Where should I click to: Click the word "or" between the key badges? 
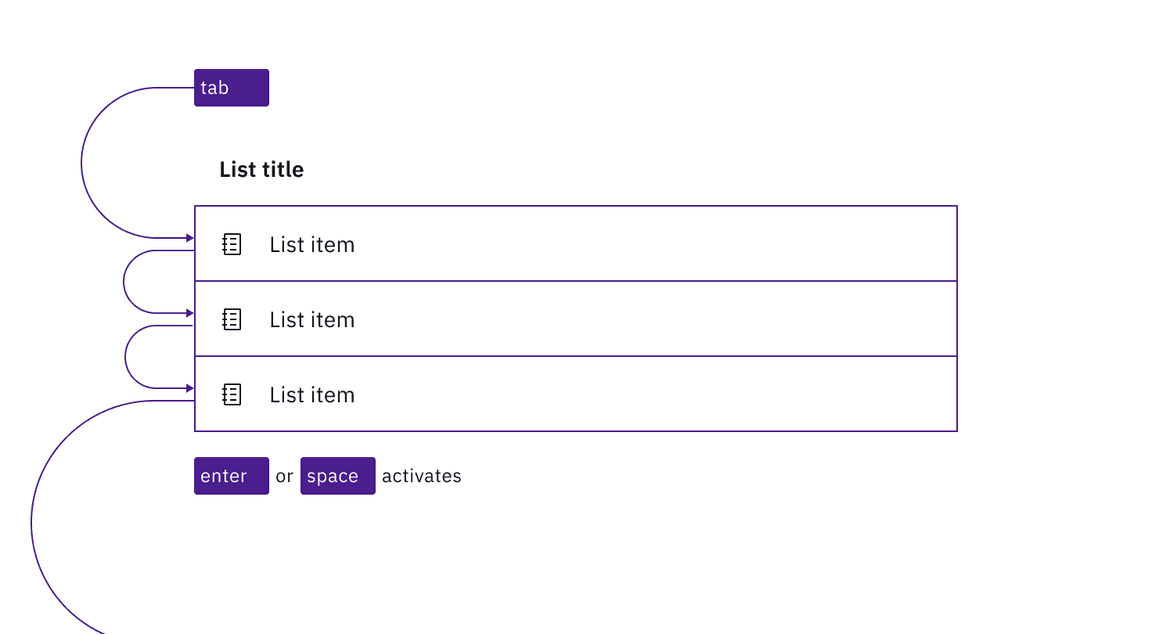coord(284,477)
